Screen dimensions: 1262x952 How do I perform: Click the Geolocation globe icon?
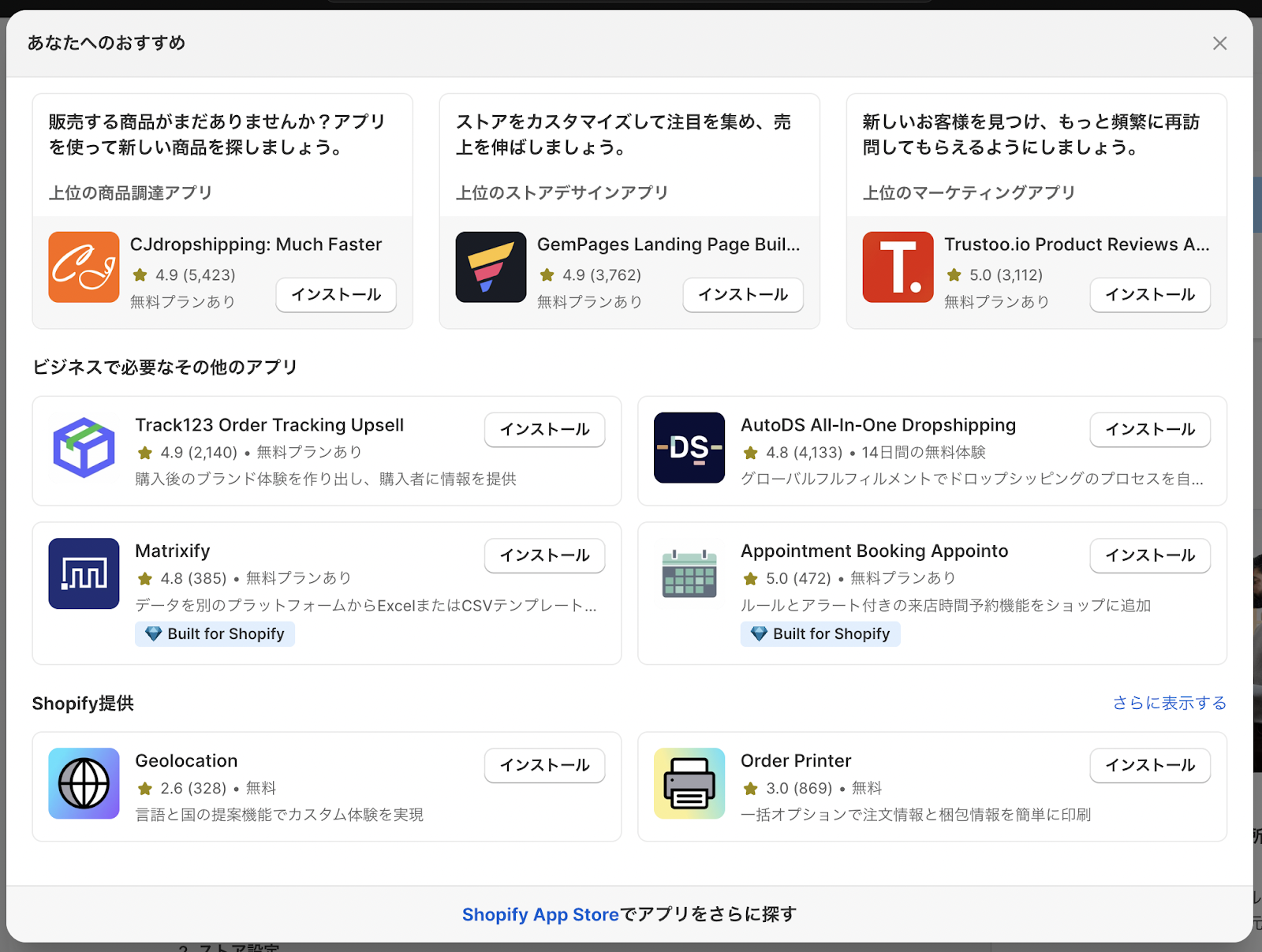coord(84,783)
